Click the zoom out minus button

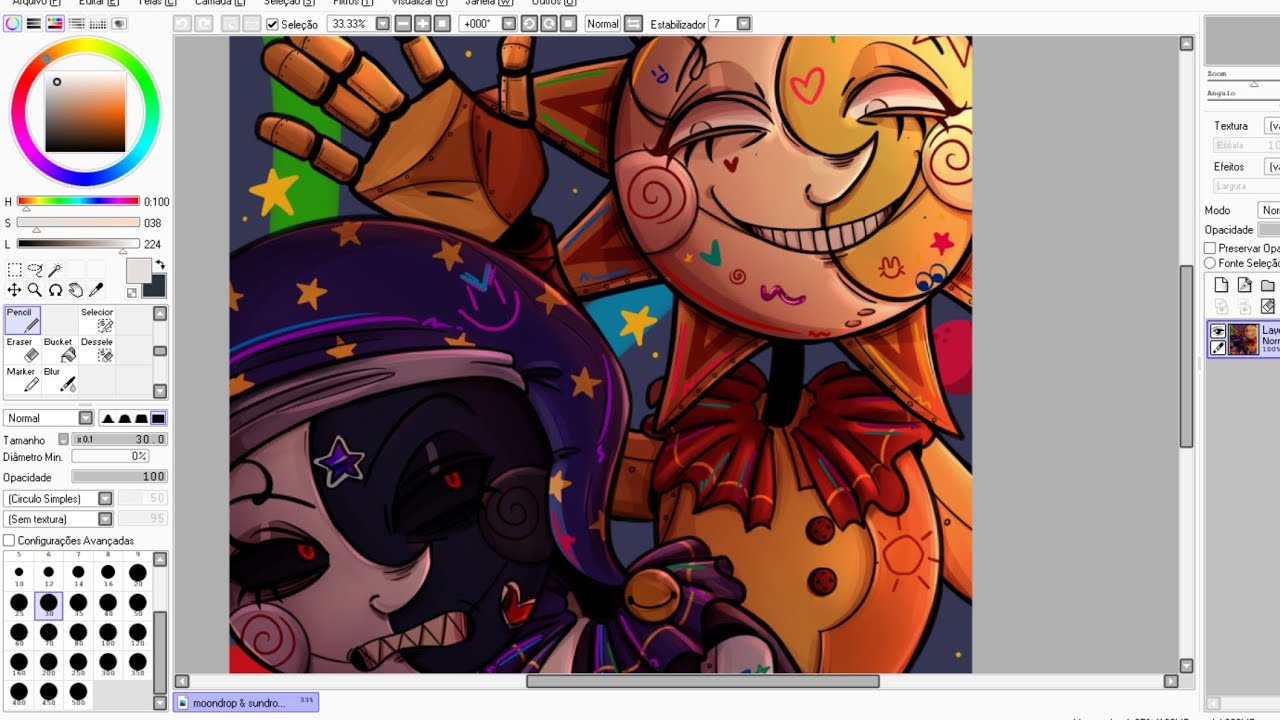click(x=403, y=24)
